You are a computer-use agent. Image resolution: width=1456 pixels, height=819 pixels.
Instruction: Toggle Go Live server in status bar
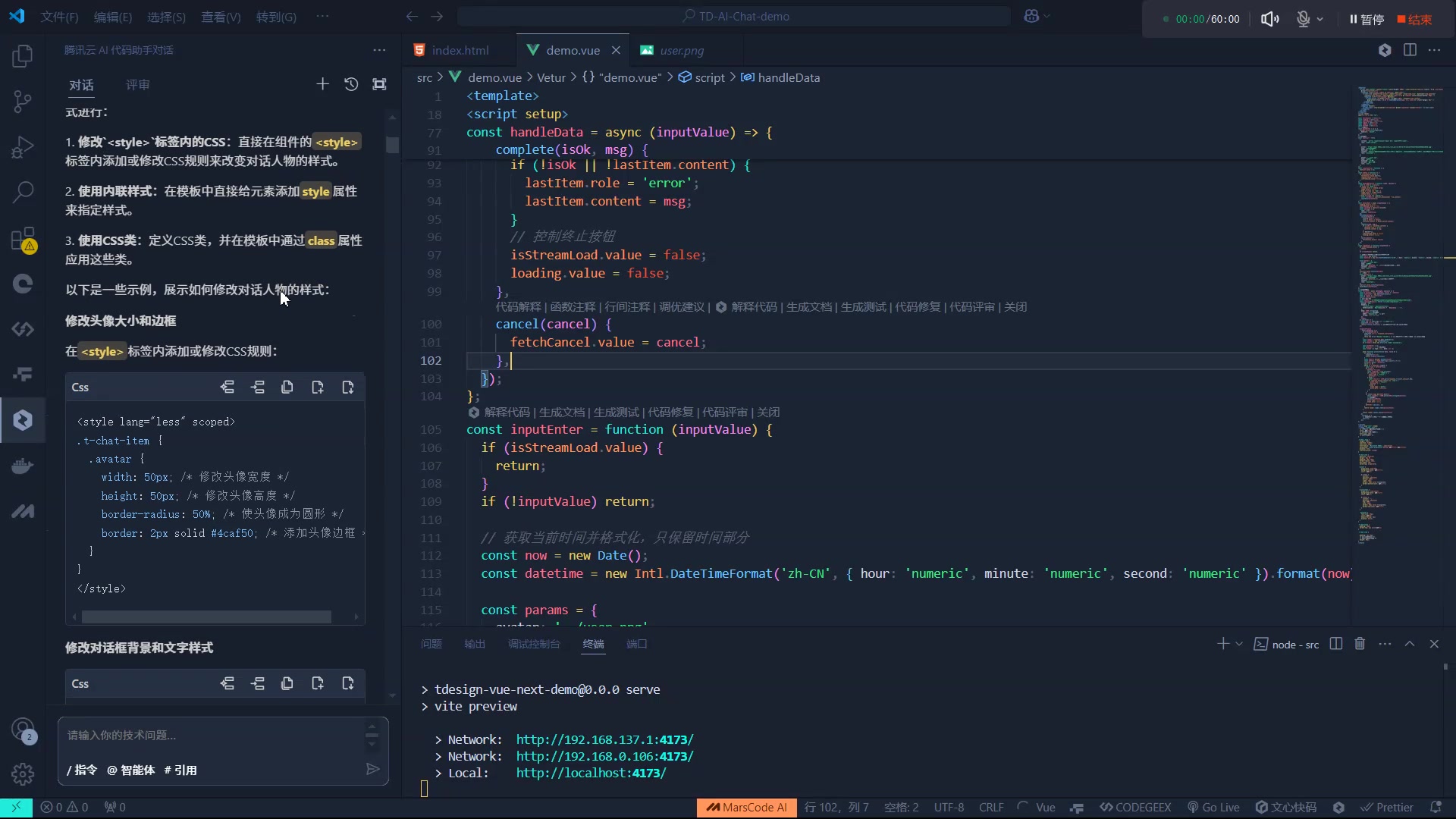coord(1213,808)
